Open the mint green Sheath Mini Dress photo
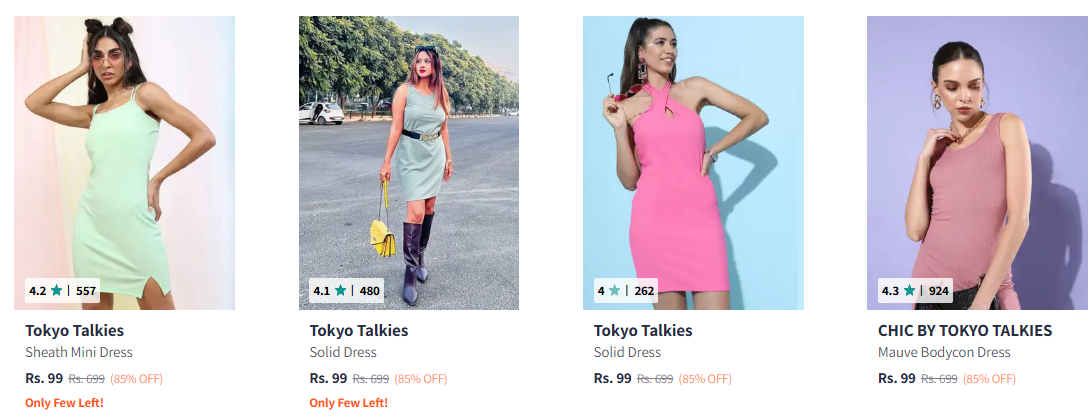This screenshot has height=418, width=1090. pos(124,163)
